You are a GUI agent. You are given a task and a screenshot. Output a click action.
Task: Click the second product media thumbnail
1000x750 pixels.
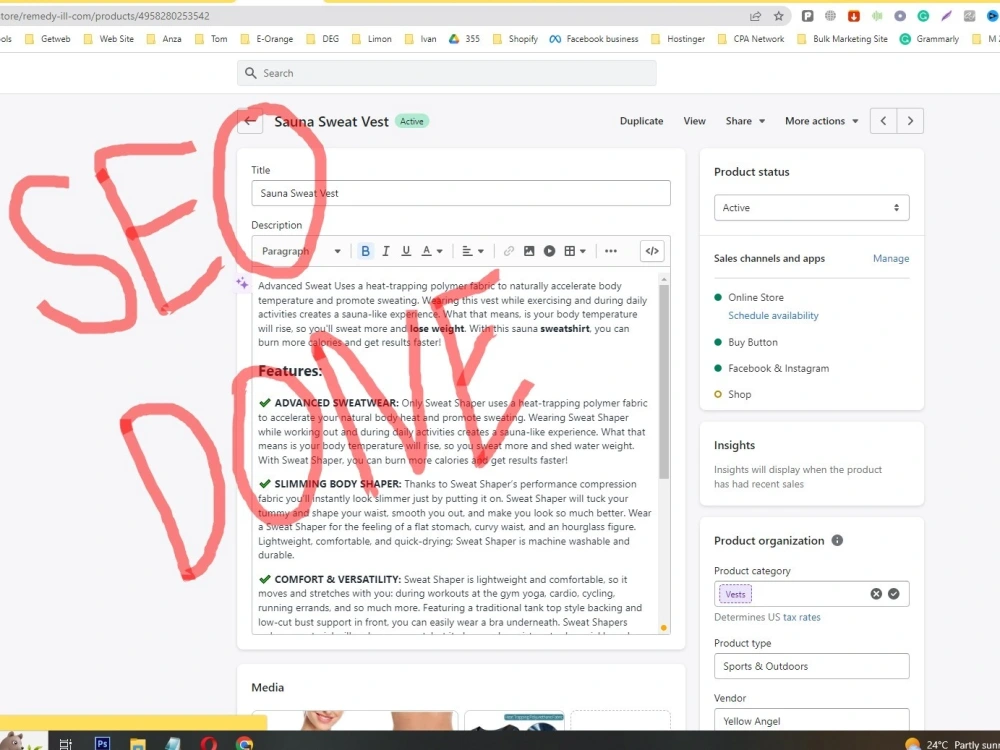tap(514, 721)
